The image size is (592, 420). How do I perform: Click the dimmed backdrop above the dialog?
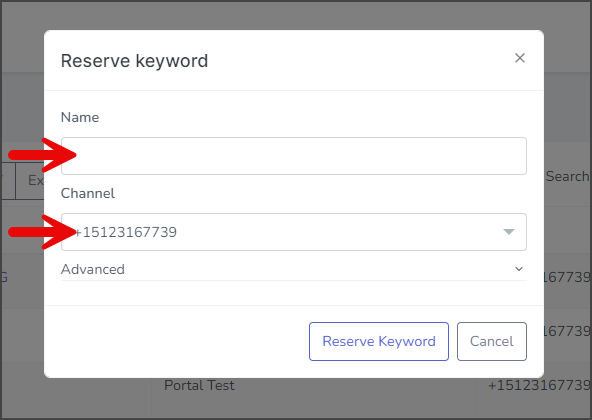[294, 15]
